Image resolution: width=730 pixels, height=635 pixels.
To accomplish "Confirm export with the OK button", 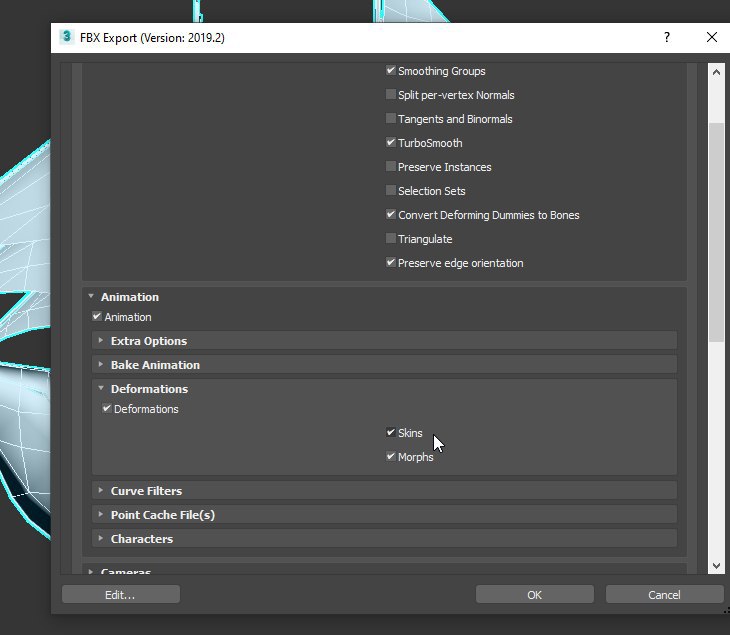I will 534,594.
